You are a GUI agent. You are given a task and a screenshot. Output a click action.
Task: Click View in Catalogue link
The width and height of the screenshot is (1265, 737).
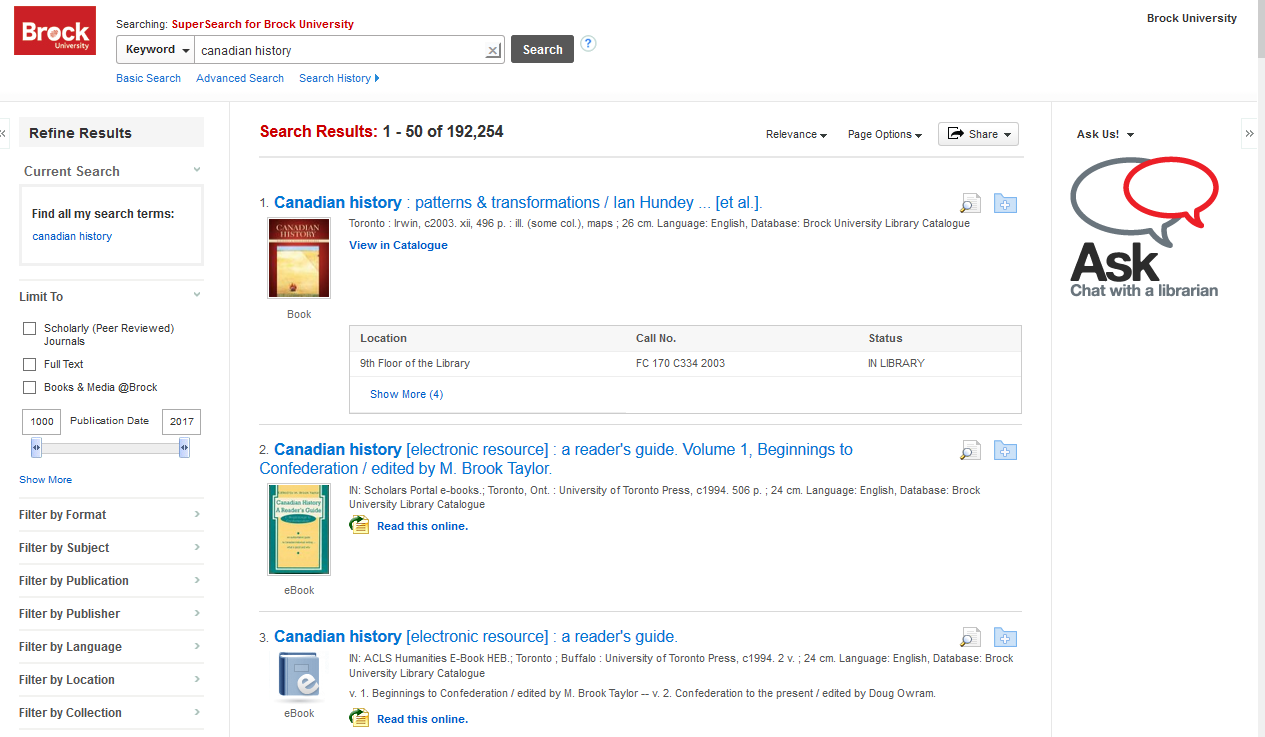point(398,245)
